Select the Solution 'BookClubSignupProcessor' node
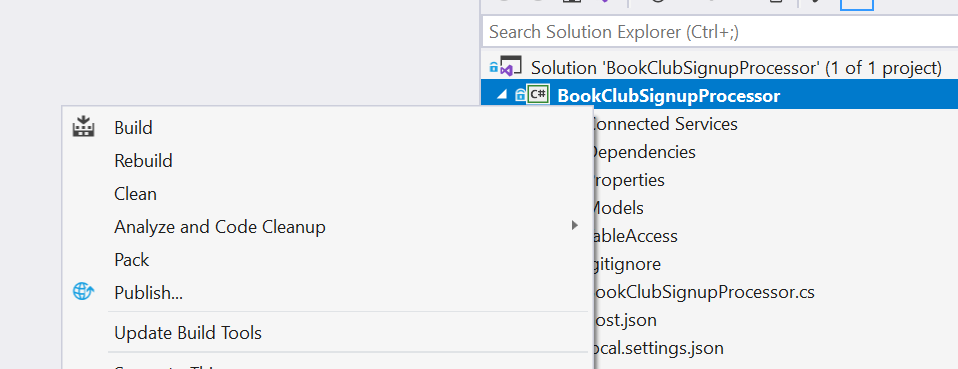Image resolution: width=958 pixels, height=369 pixels. (x=736, y=68)
